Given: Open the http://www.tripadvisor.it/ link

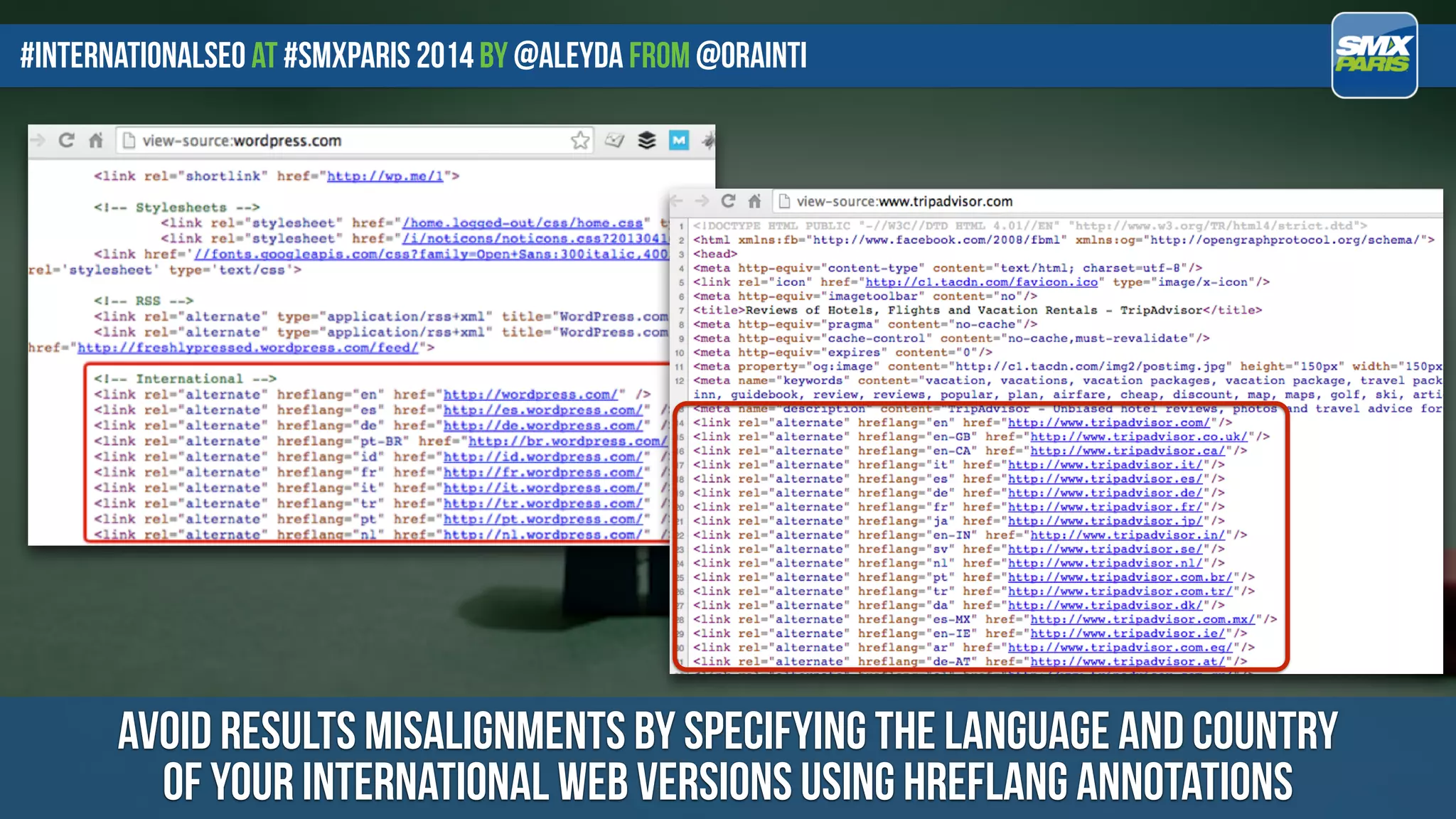Looking at the screenshot, I should click(1105, 465).
